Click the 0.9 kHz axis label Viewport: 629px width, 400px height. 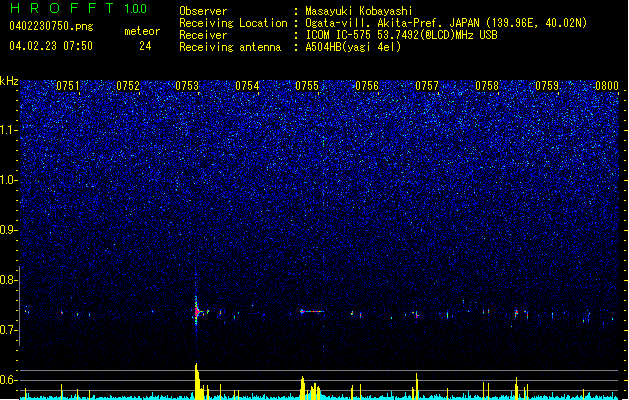coord(8,230)
